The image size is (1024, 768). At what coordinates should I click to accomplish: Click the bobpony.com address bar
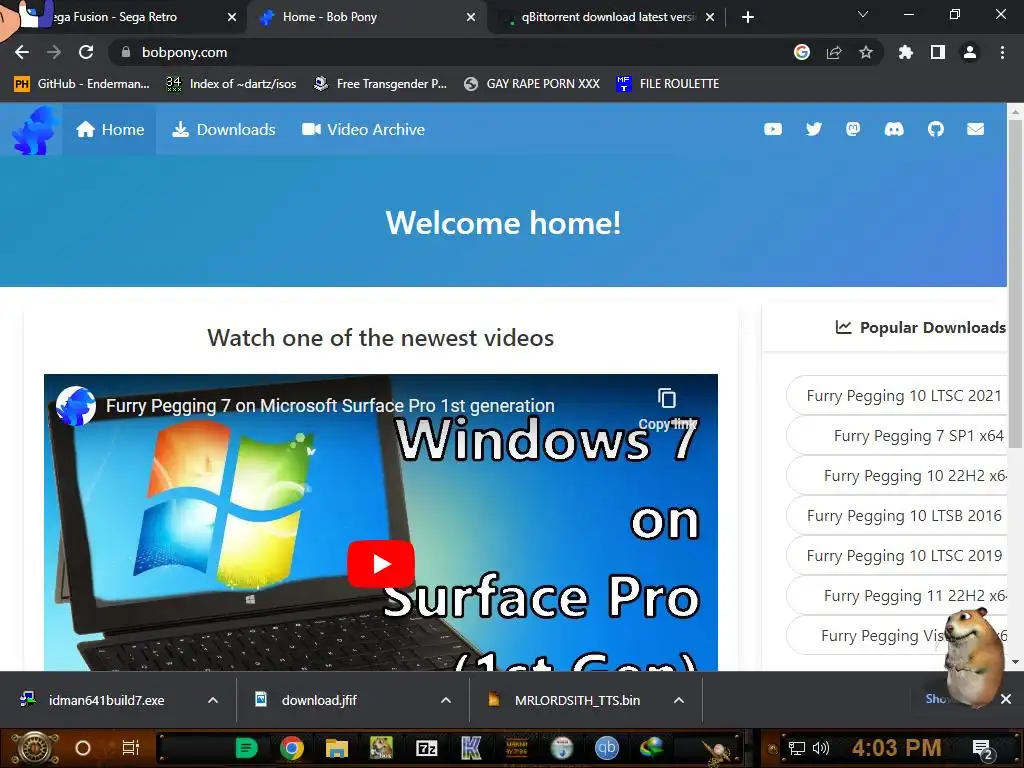tap(451, 52)
